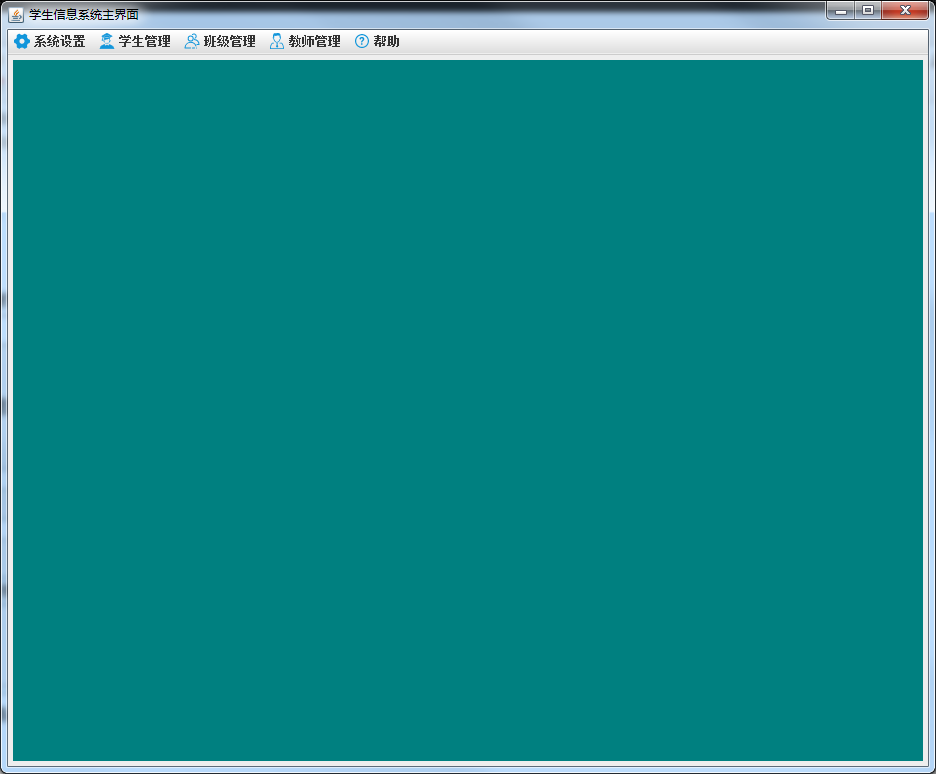This screenshot has width=936, height=774.
Task: Click the 学生信息系统主界面 title text
Action: pyautogui.click(x=84, y=14)
